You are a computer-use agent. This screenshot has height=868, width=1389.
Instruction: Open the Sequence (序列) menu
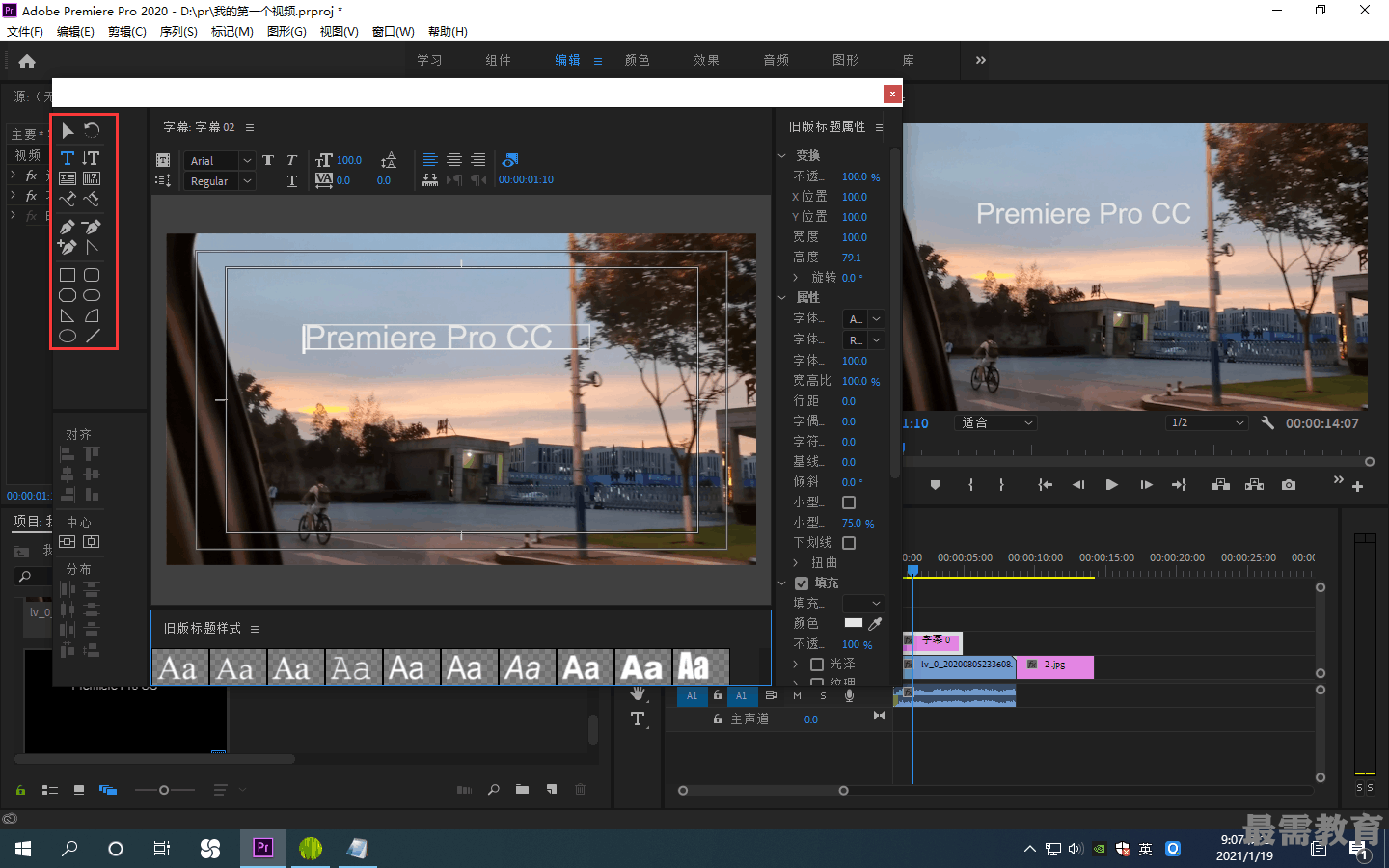[178, 32]
